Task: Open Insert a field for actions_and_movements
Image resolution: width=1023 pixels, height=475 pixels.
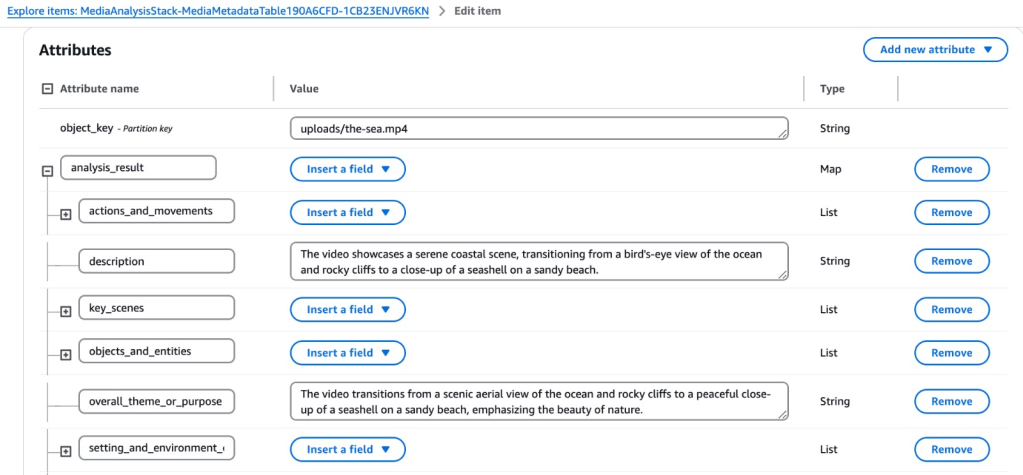Action: [x=347, y=212]
